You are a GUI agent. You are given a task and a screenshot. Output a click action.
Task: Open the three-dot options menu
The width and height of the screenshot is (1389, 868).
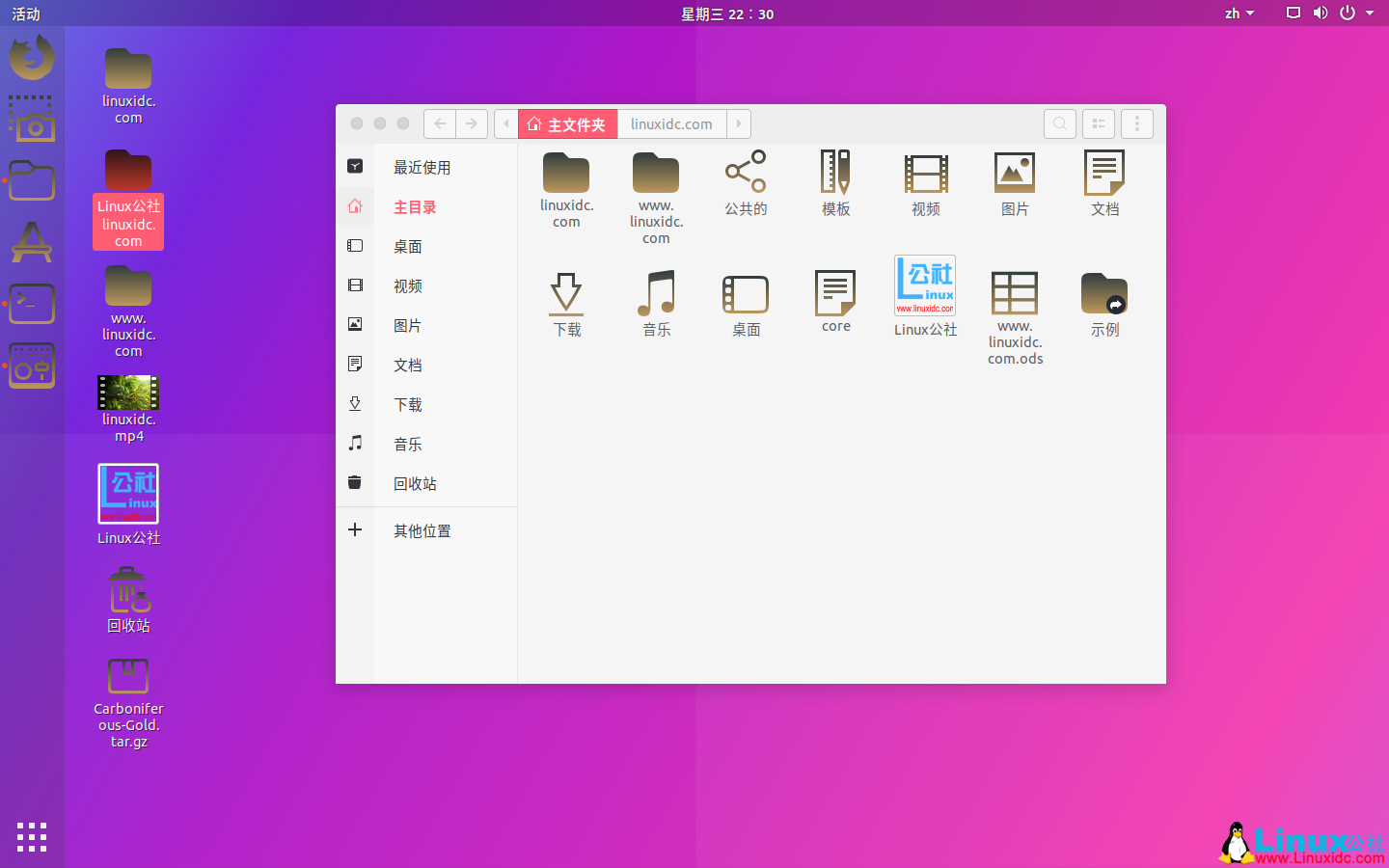(1137, 123)
